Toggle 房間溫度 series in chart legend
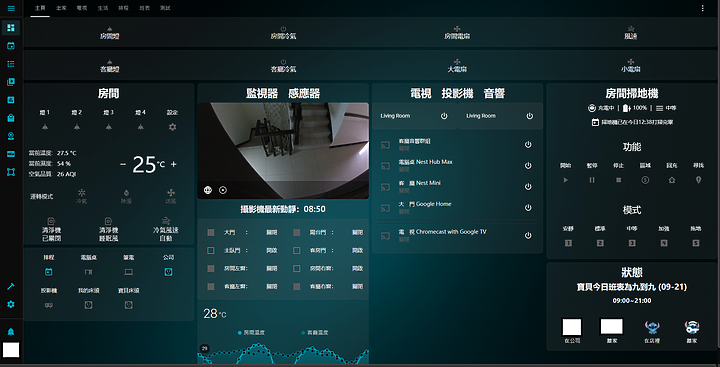The height and width of the screenshot is (367, 720). point(251,333)
